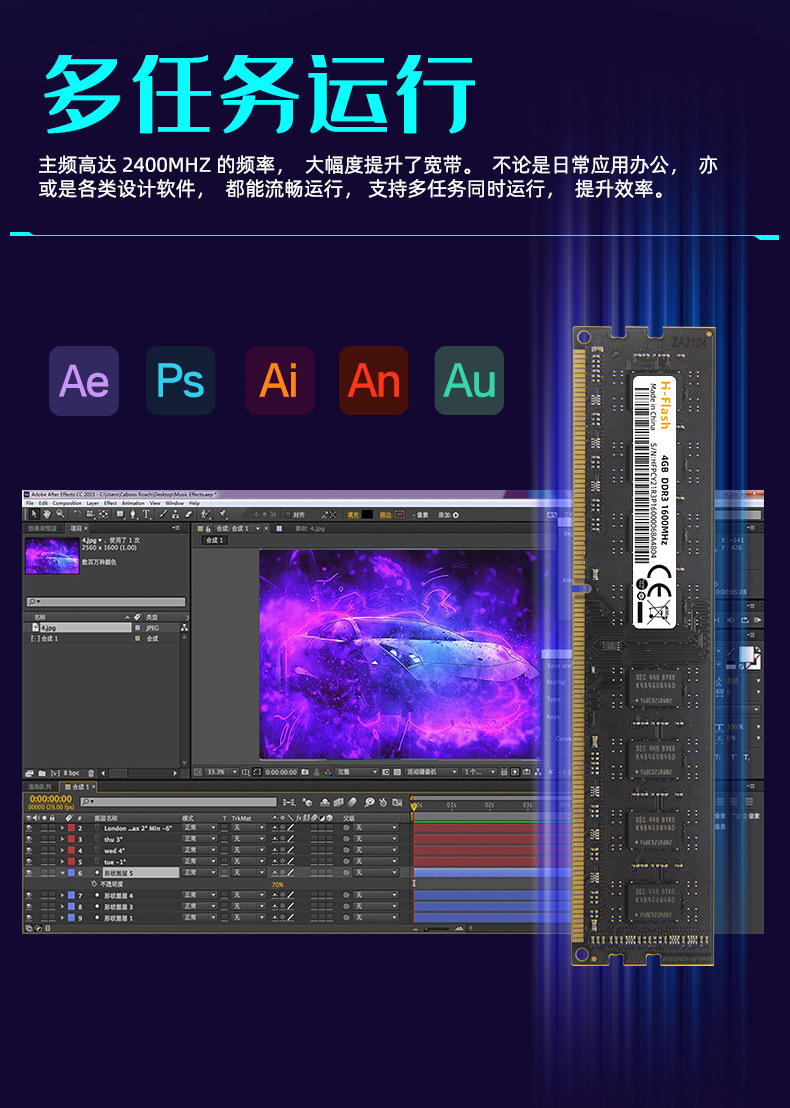790x1108 pixels.
Task: Hide layer 7 形状图层 4 eye toggle
Action: (x=29, y=895)
